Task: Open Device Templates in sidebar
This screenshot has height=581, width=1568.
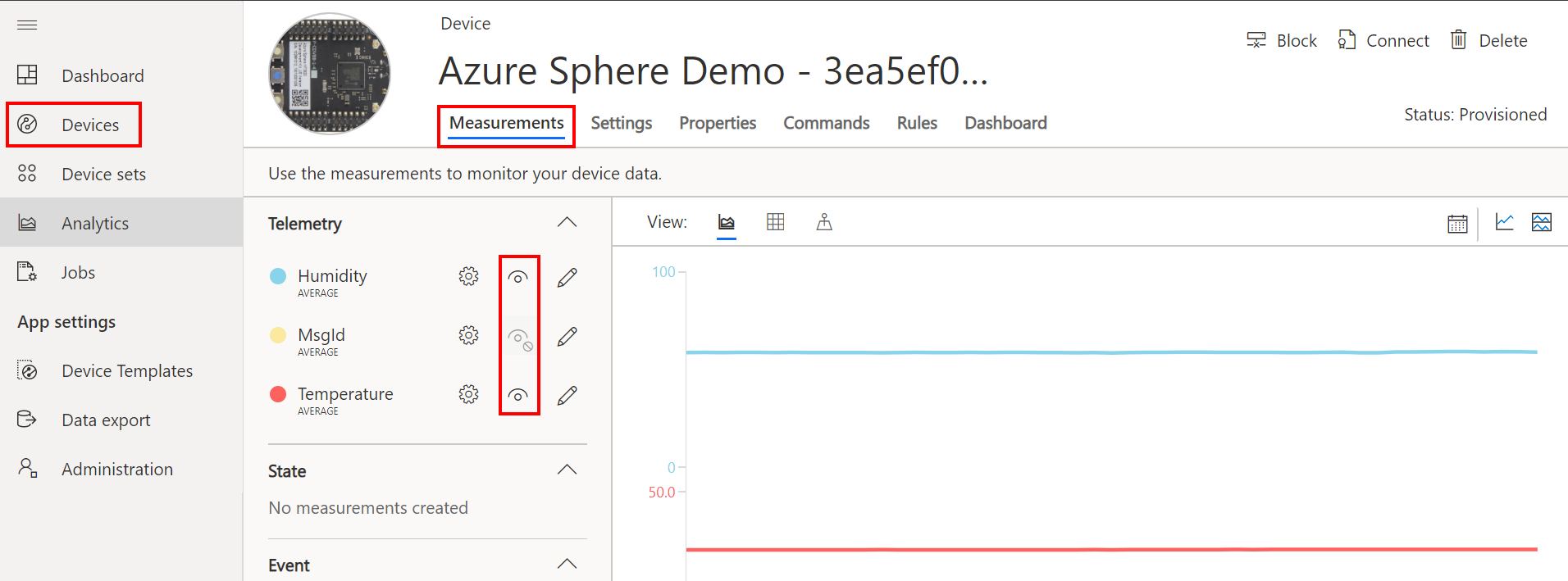Action: [127, 370]
